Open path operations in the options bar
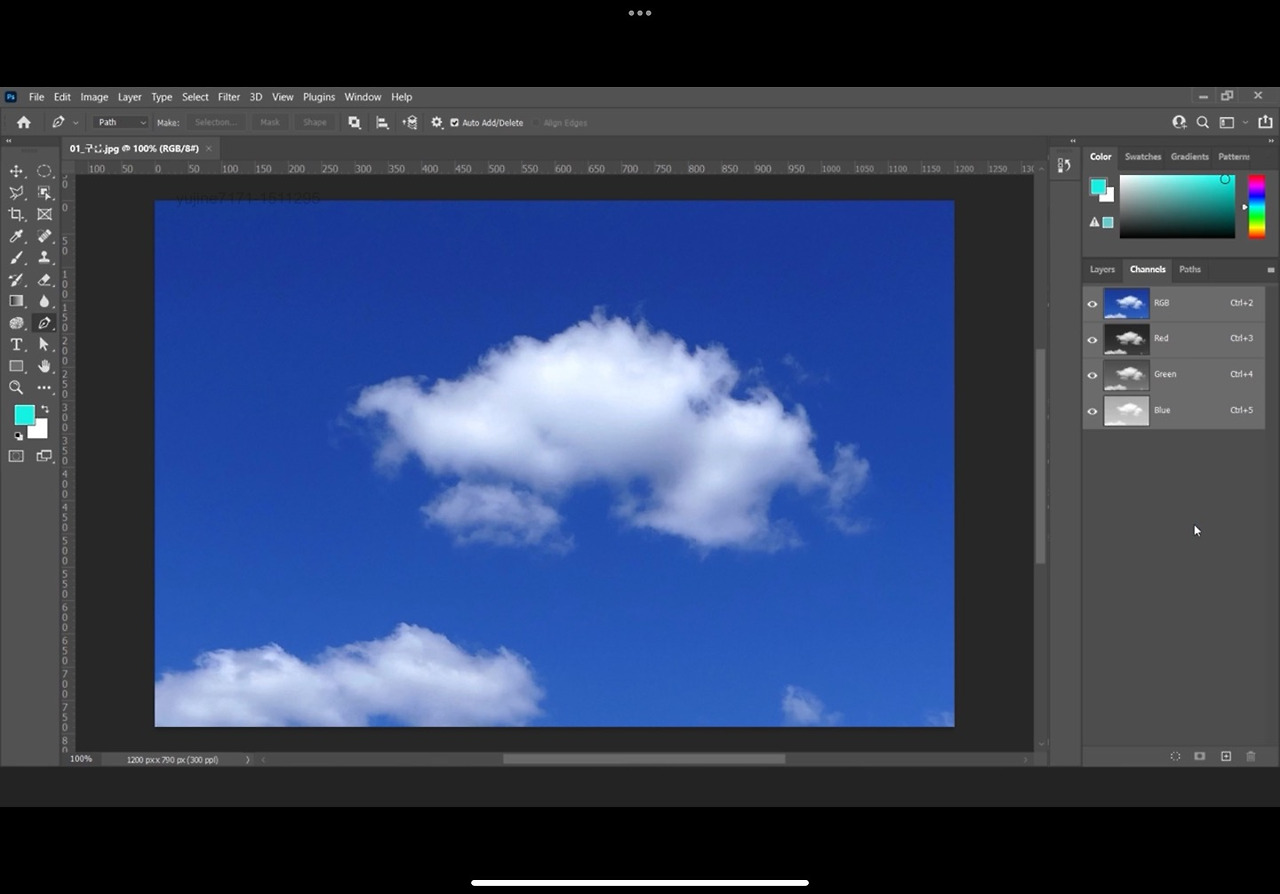The image size is (1280, 894). coord(354,122)
